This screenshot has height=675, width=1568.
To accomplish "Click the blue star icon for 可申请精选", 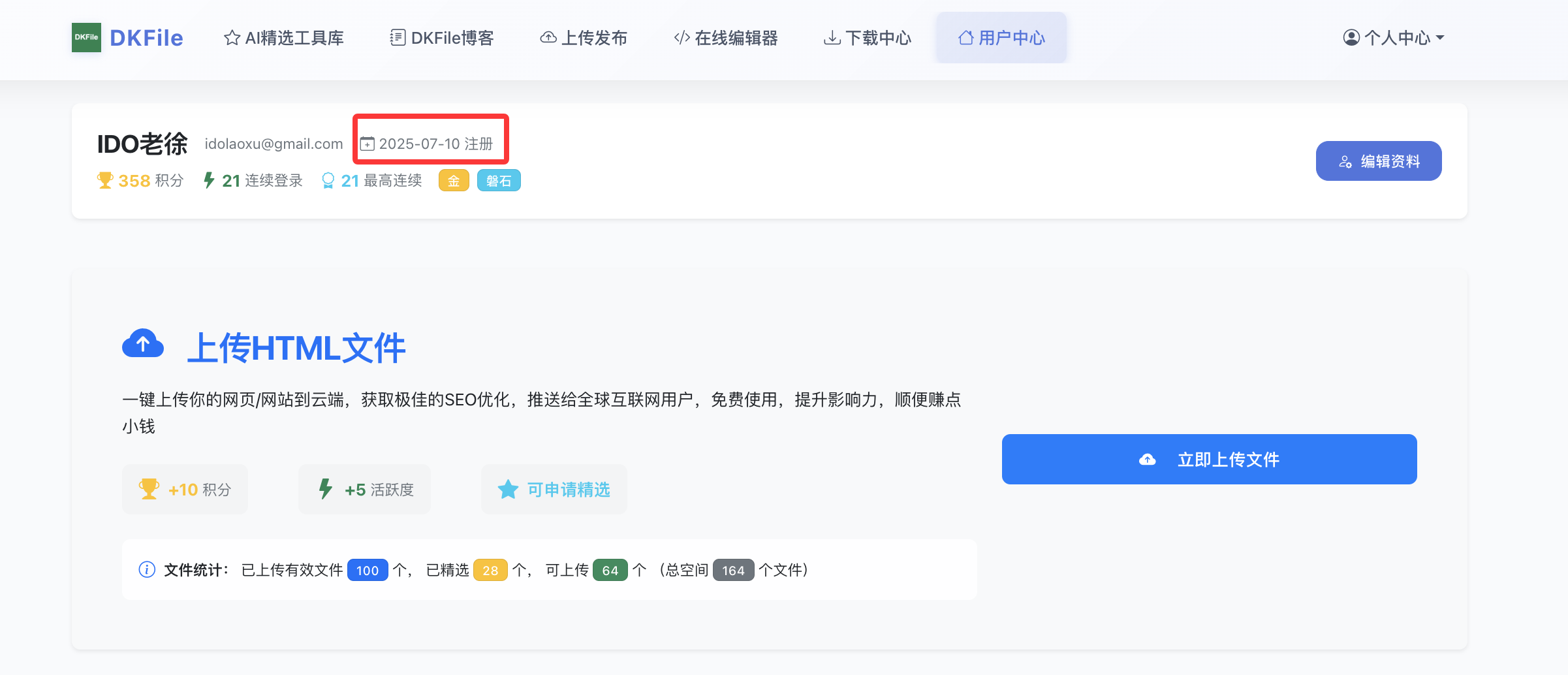I will point(508,490).
